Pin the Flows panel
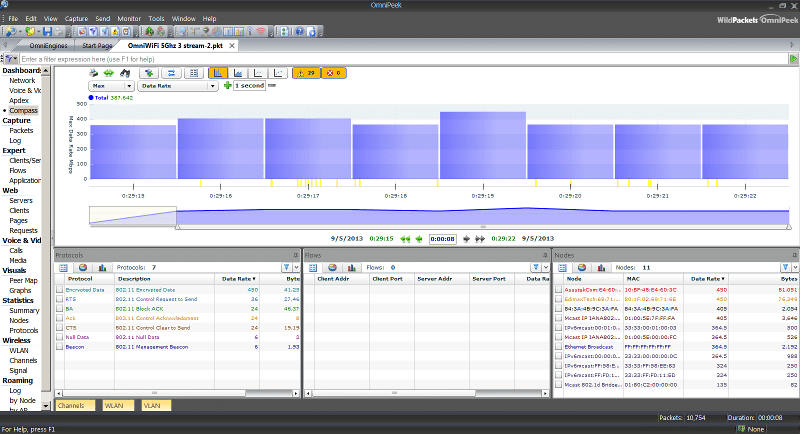Viewport: 800px width, 434px height. click(545, 255)
